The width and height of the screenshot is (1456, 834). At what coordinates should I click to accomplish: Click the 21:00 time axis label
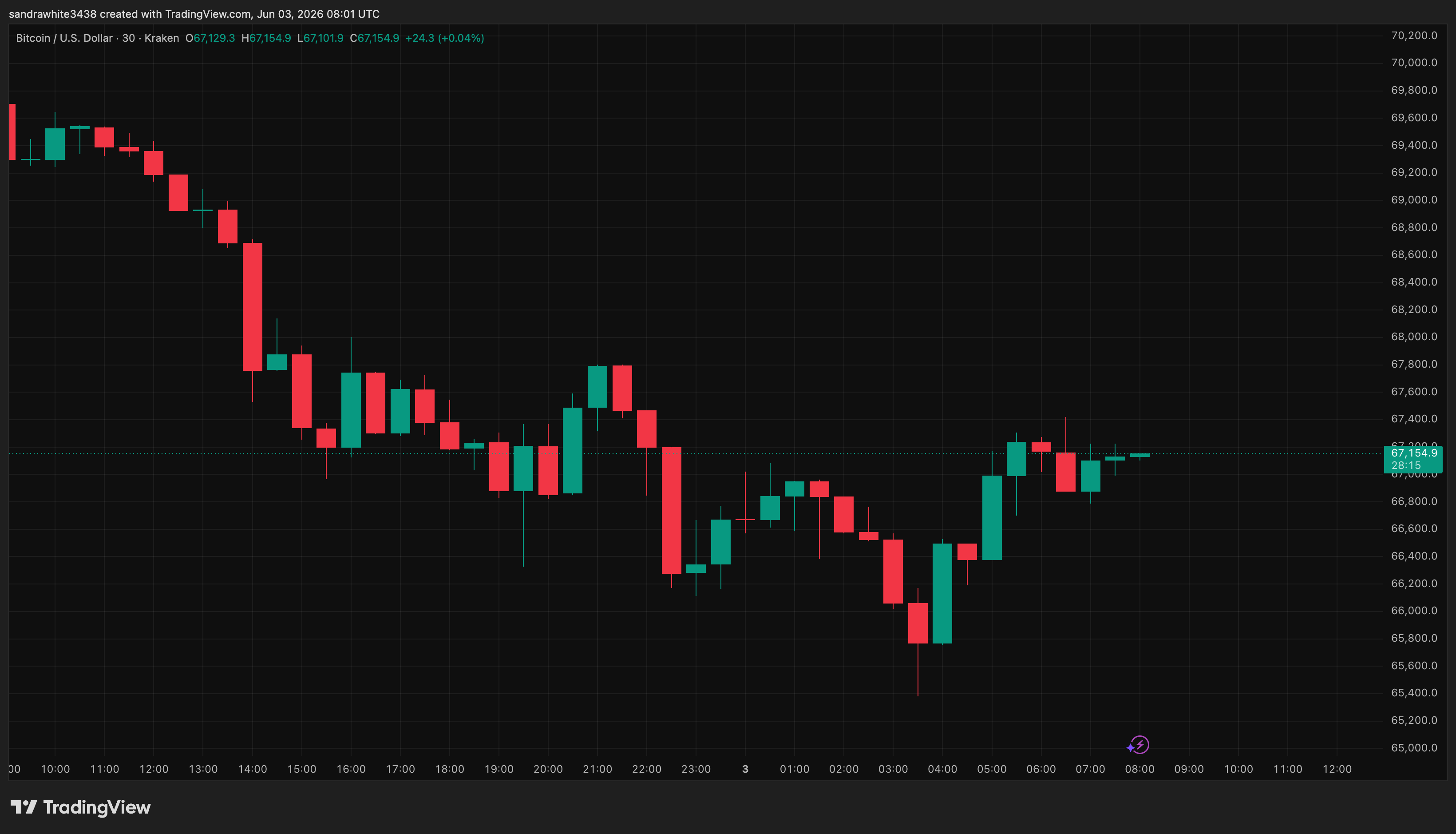click(597, 769)
